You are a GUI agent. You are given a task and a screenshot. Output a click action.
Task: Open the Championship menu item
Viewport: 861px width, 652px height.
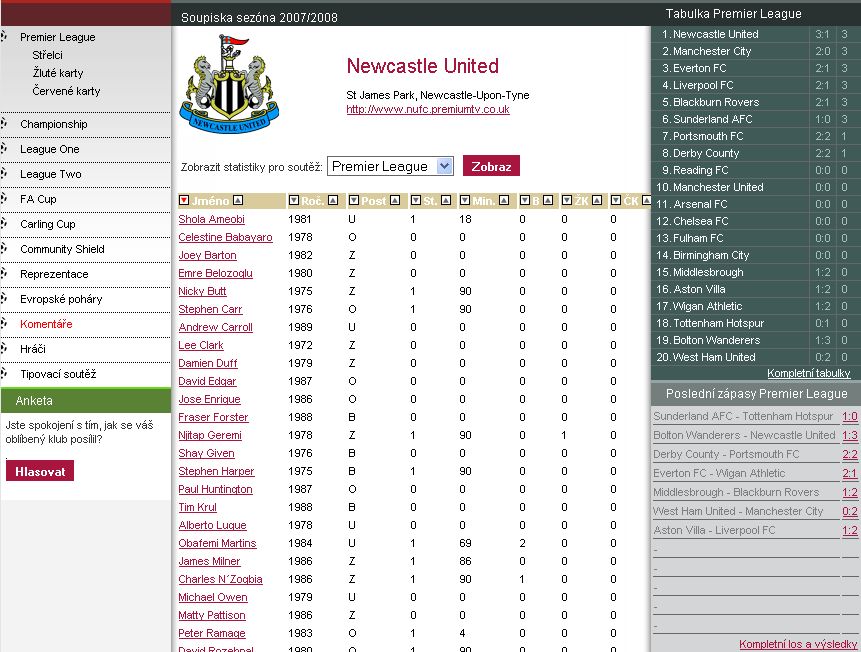click(54, 124)
